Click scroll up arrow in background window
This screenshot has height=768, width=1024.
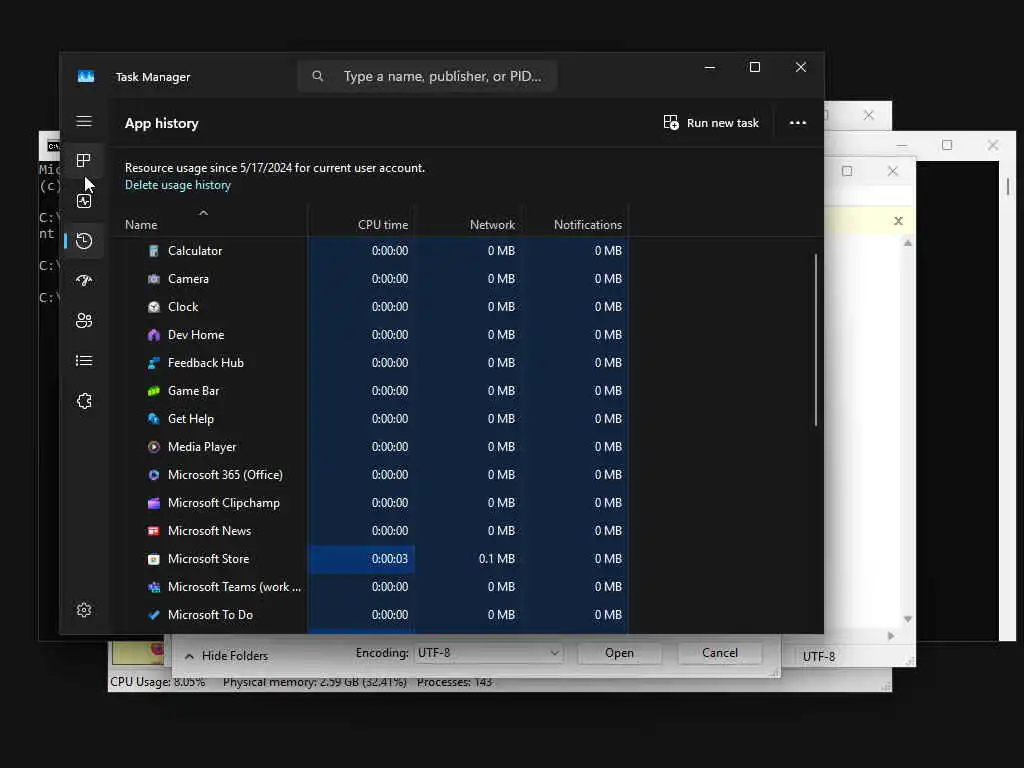click(x=908, y=243)
